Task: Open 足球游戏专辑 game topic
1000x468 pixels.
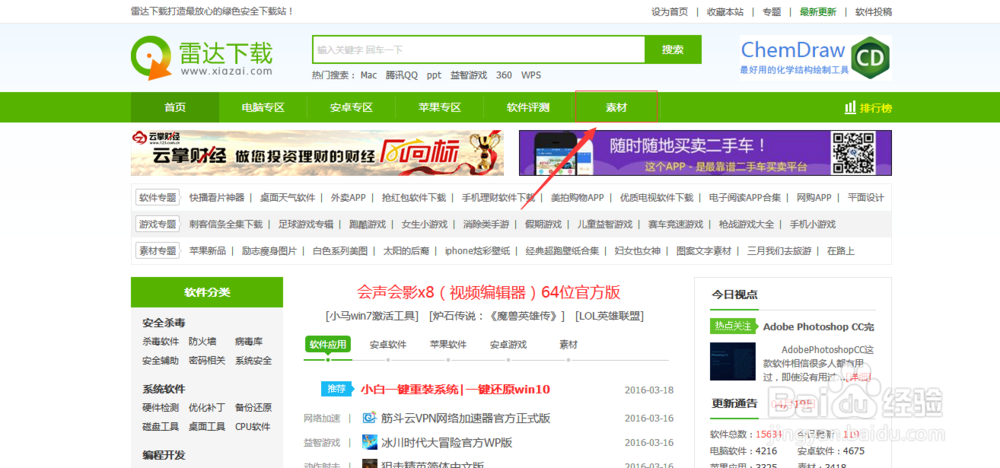Action: pos(306,224)
